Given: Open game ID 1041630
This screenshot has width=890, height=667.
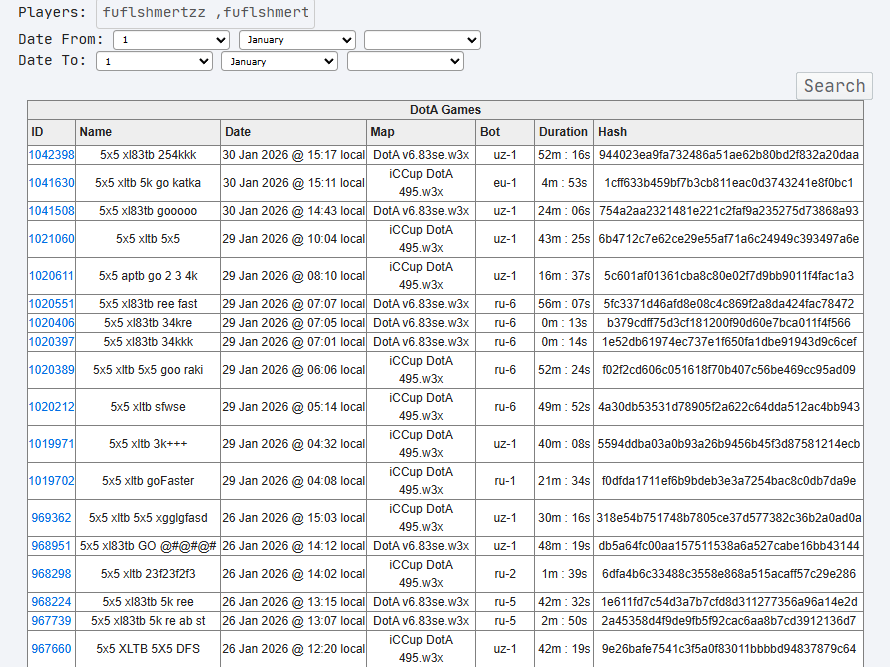Looking at the screenshot, I should click(51, 183).
